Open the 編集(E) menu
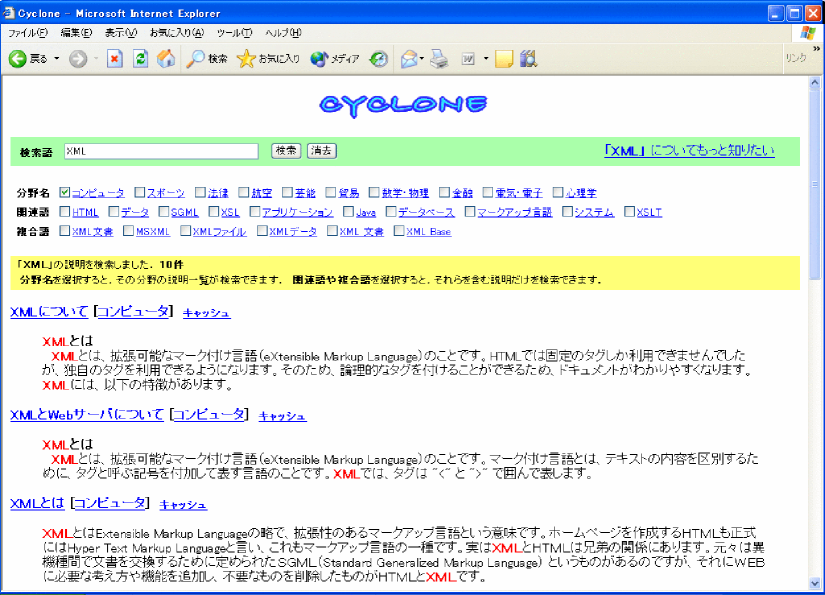 76,33
